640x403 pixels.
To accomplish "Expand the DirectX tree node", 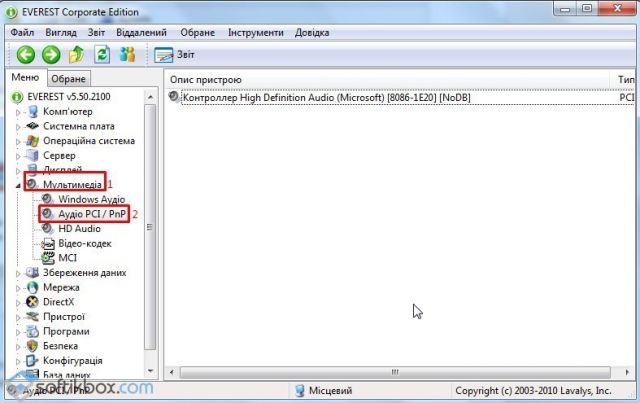I will (x=18, y=303).
